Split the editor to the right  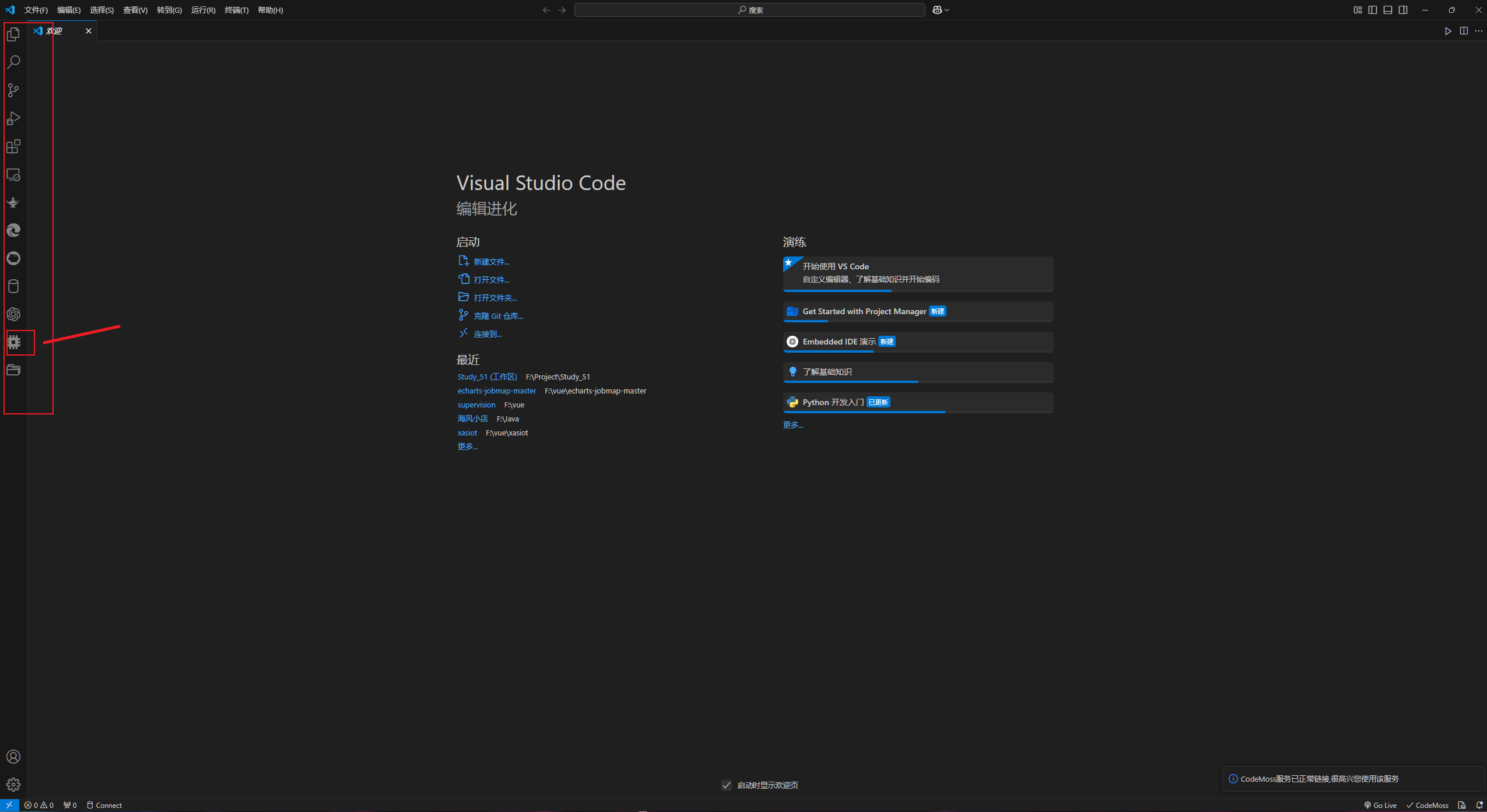coord(1464,31)
